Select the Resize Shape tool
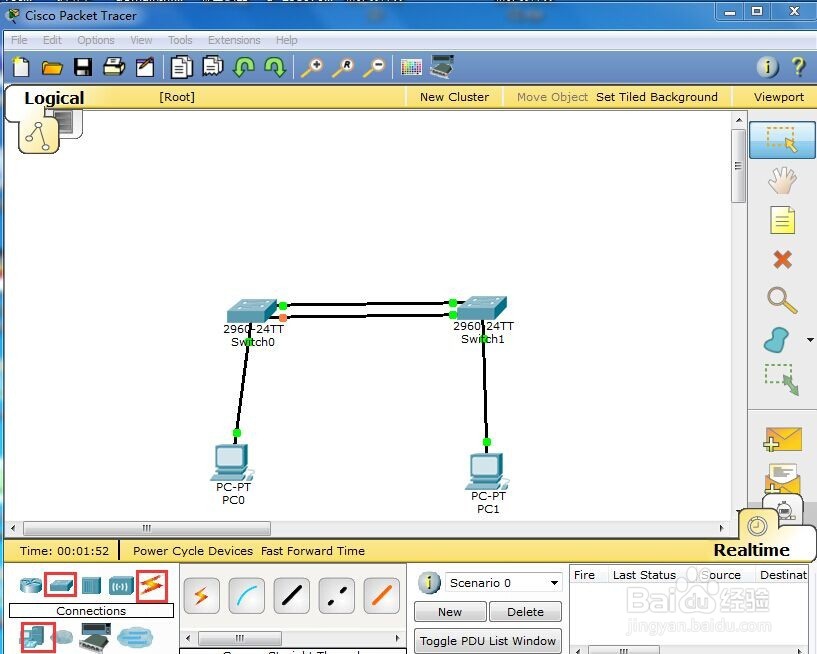 (782, 379)
